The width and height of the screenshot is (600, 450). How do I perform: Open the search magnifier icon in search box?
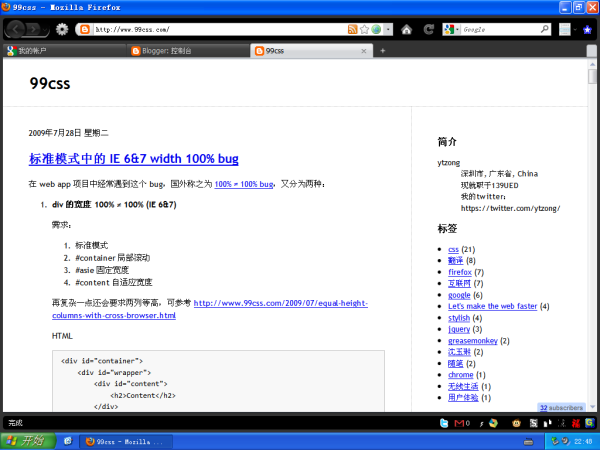tap(548, 30)
